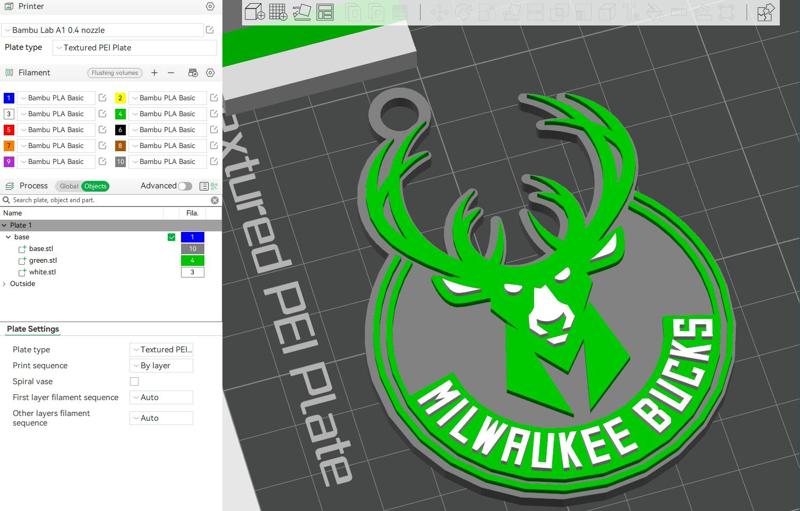Screen dimensions: 800x511
Task: Click the search plate, object and part field
Action: 110,200
